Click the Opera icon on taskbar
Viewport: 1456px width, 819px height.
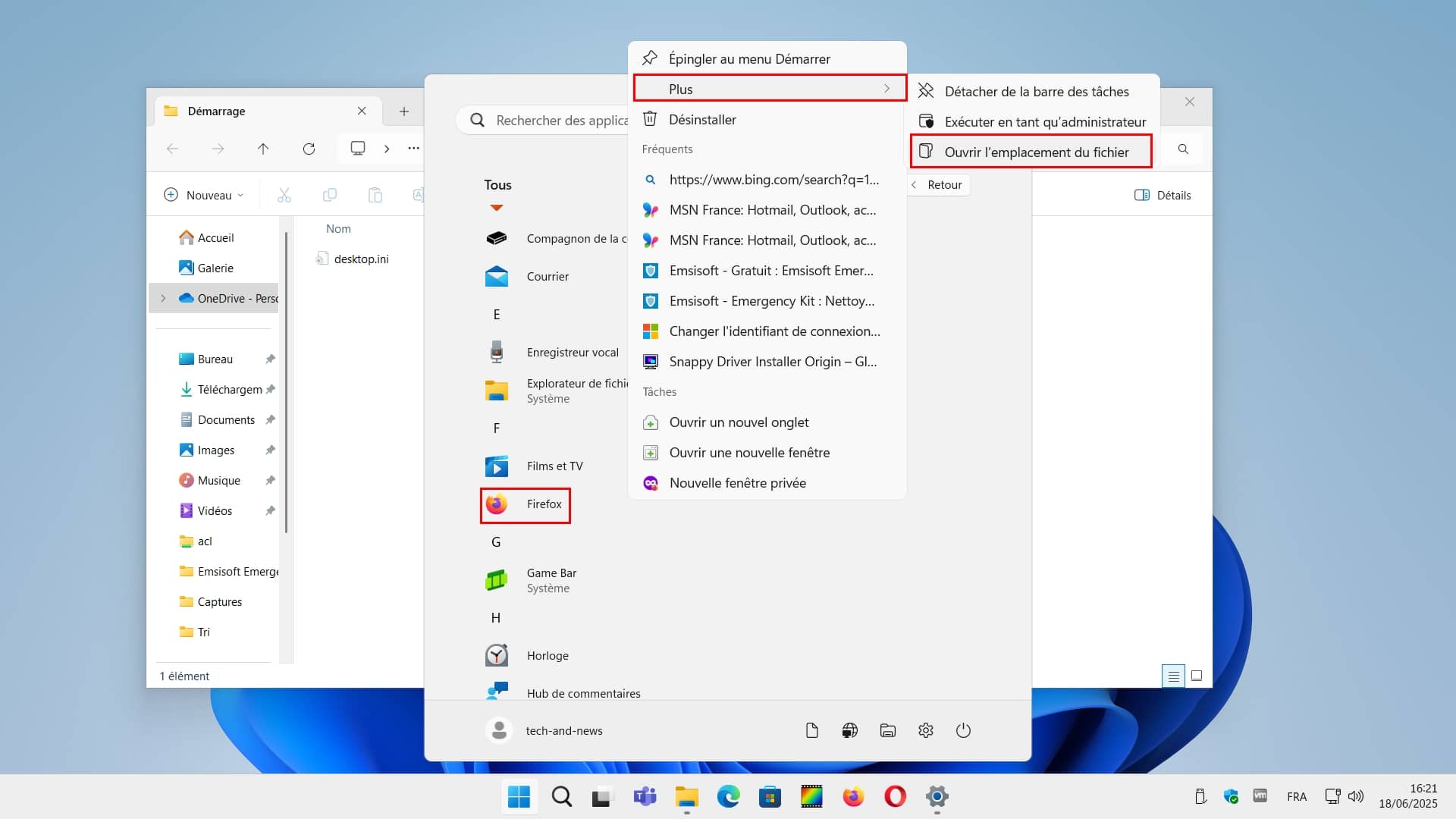pyautogui.click(x=895, y=796)
